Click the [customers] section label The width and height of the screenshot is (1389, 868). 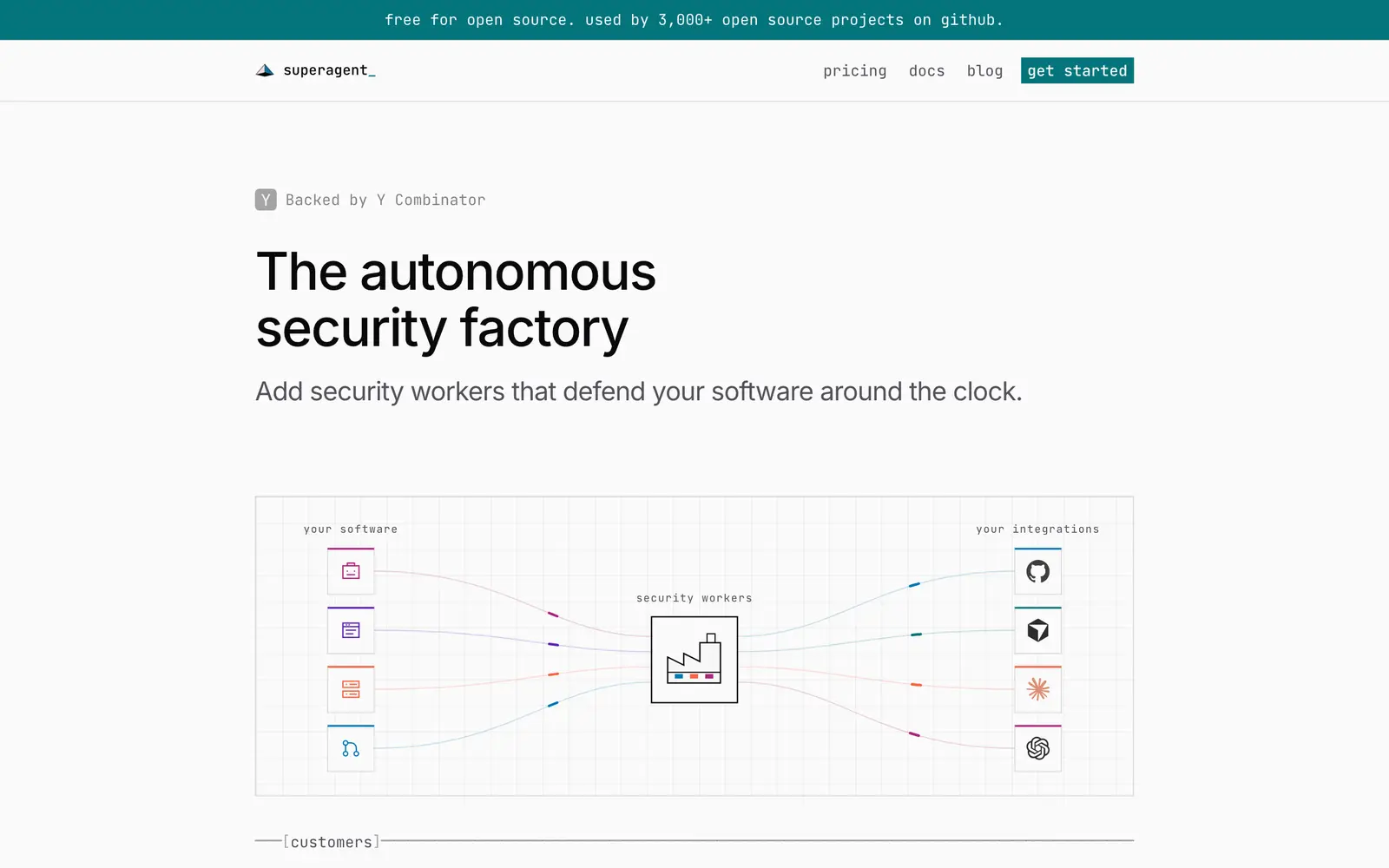(x=332, y=842)
